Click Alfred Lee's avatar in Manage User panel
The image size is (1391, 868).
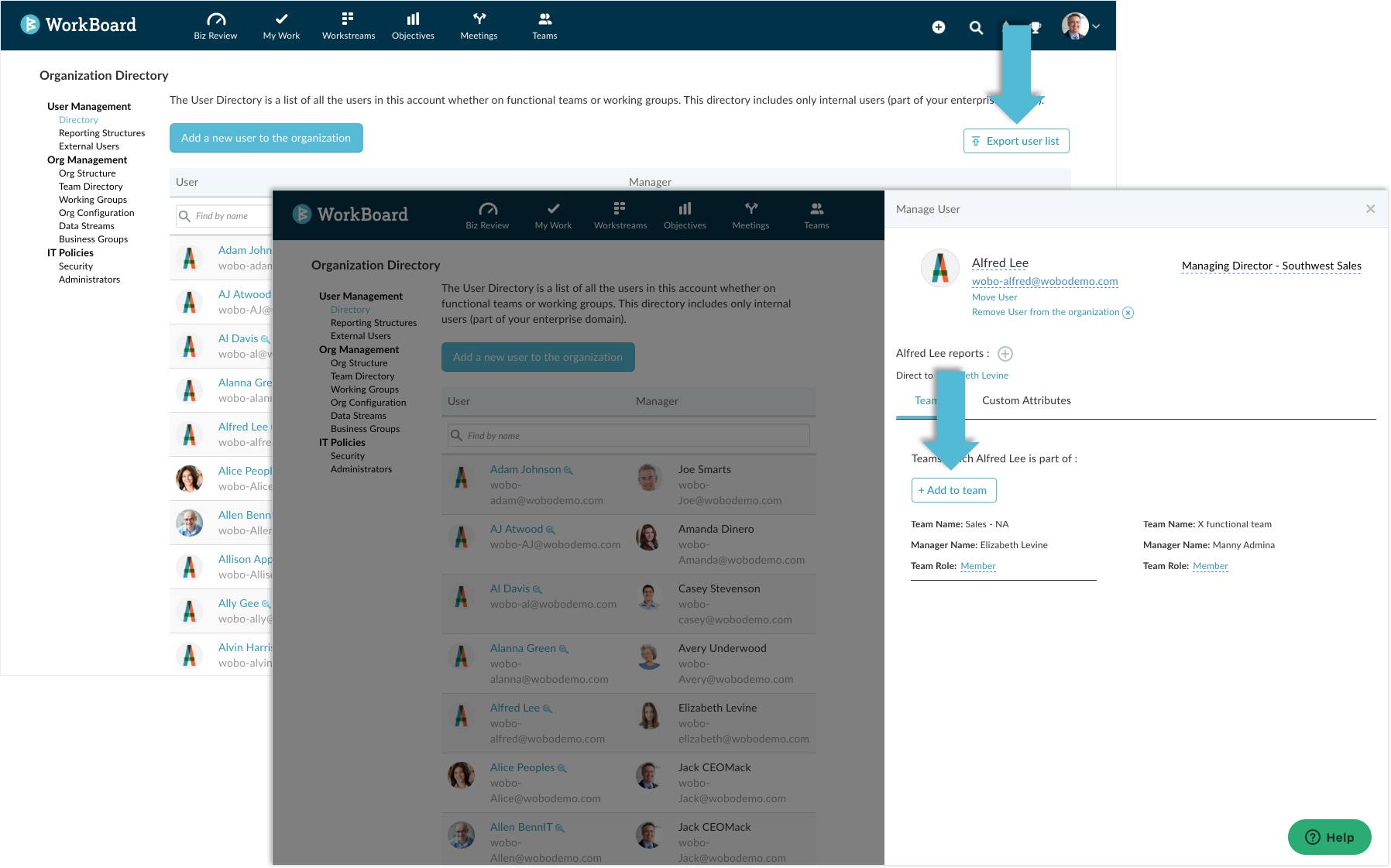coord(940,269)
